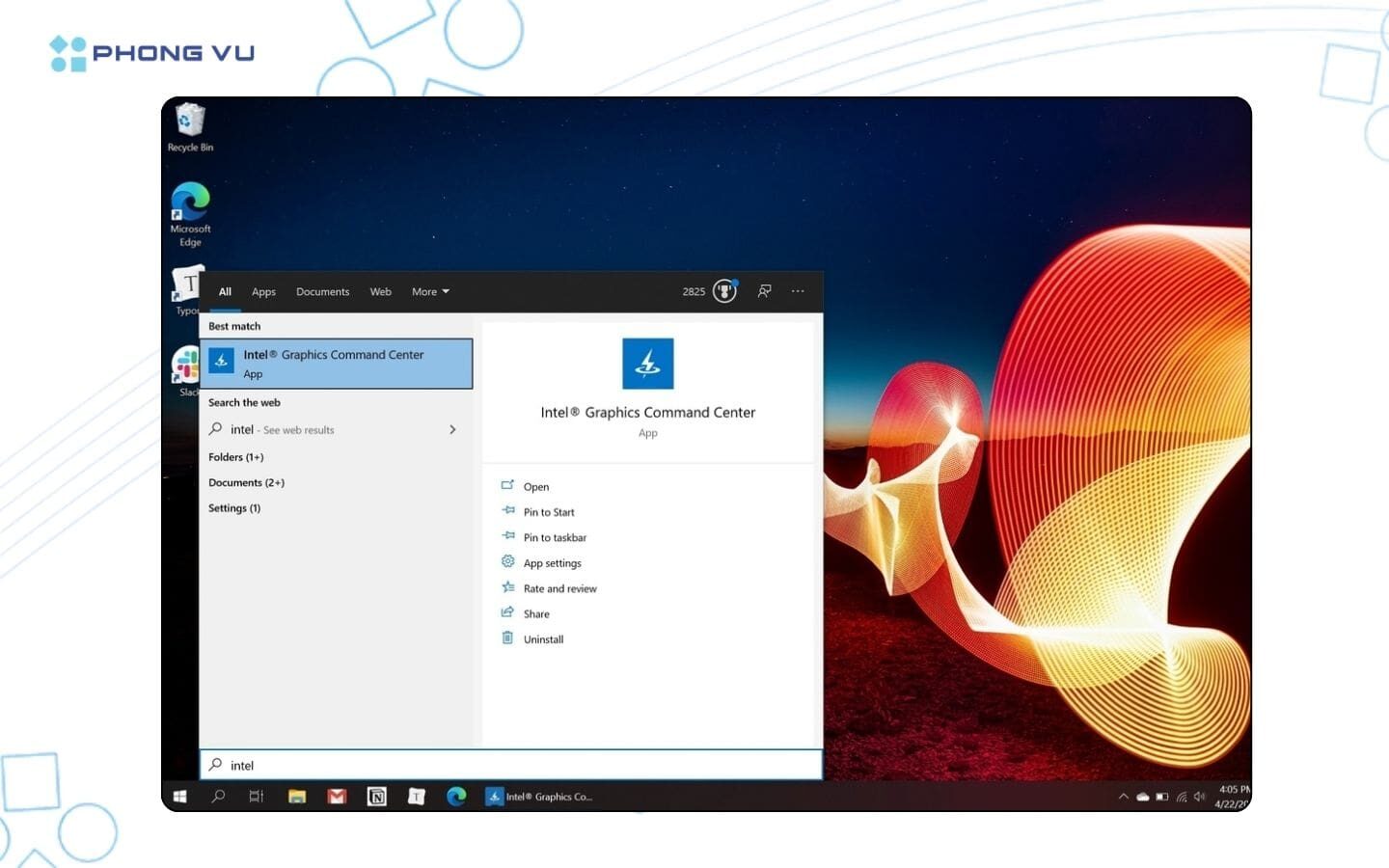Expand the Documents (2+) category

coord(246,483)
